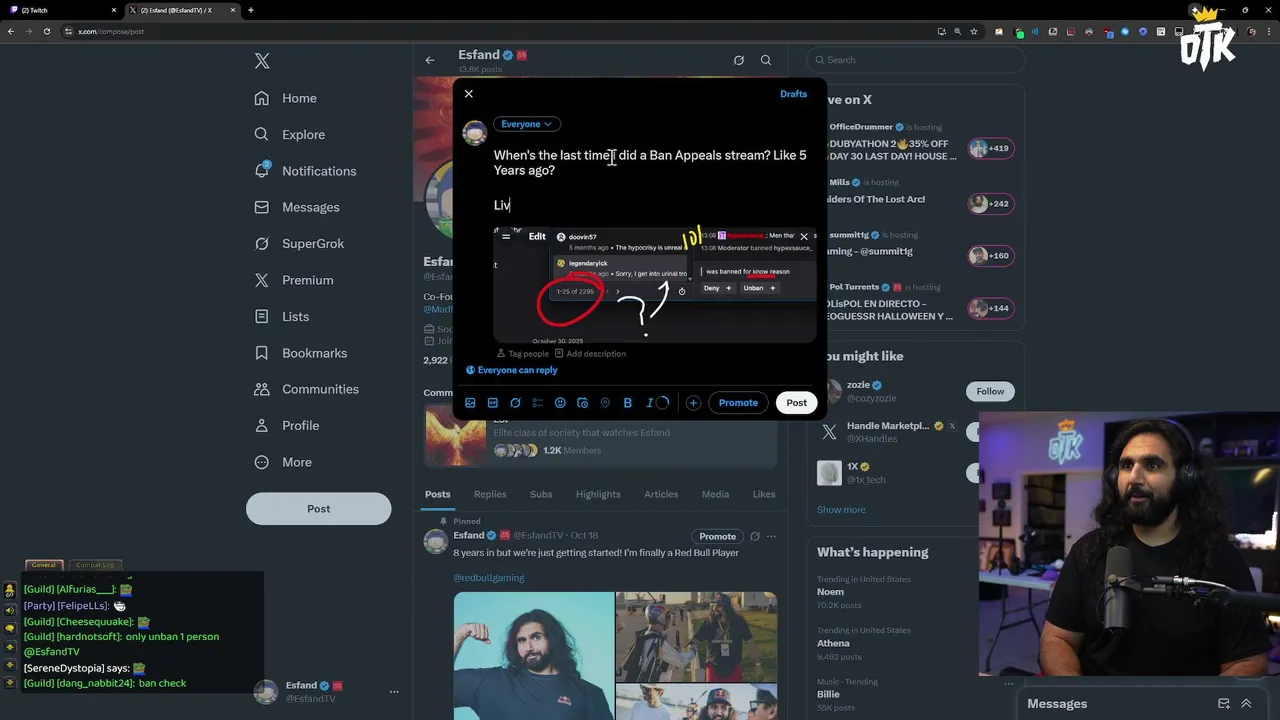This screenshot has width=1280, height=720.
Task: Open Profile in the sidebar
Action: click(x=287, y=425)
